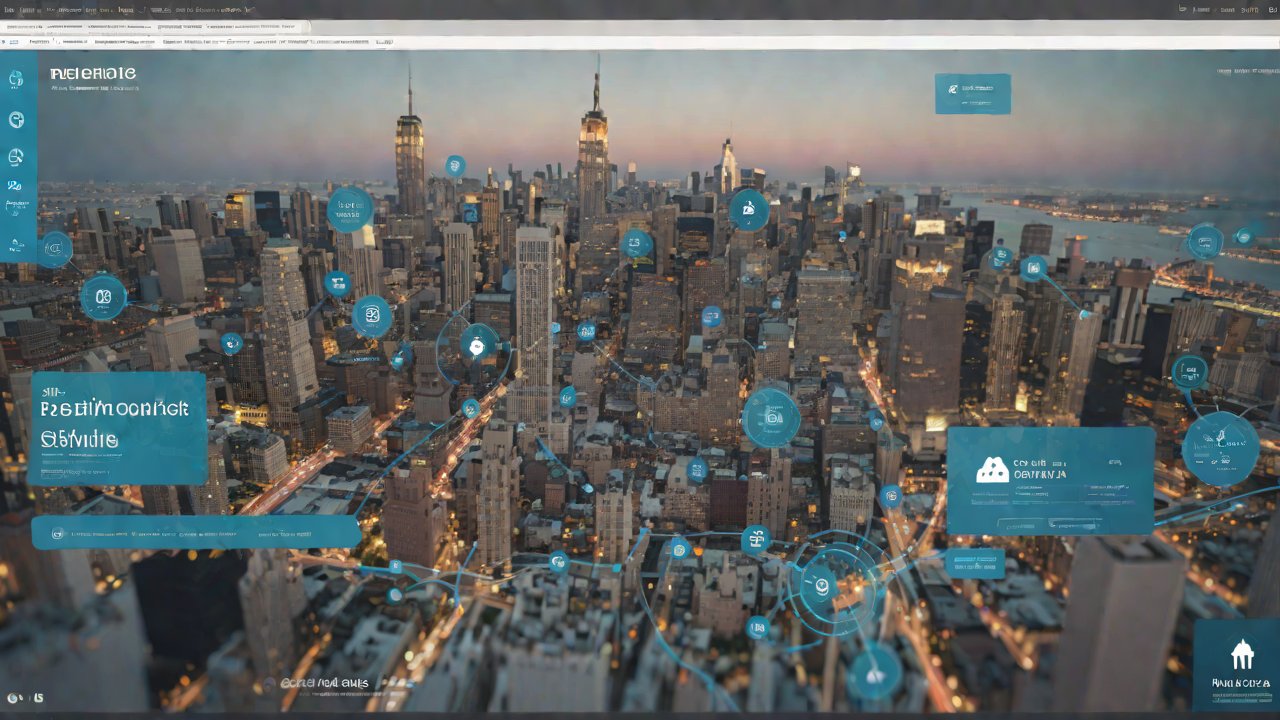Open the small blue card at top of map

[x=972, y=93]
